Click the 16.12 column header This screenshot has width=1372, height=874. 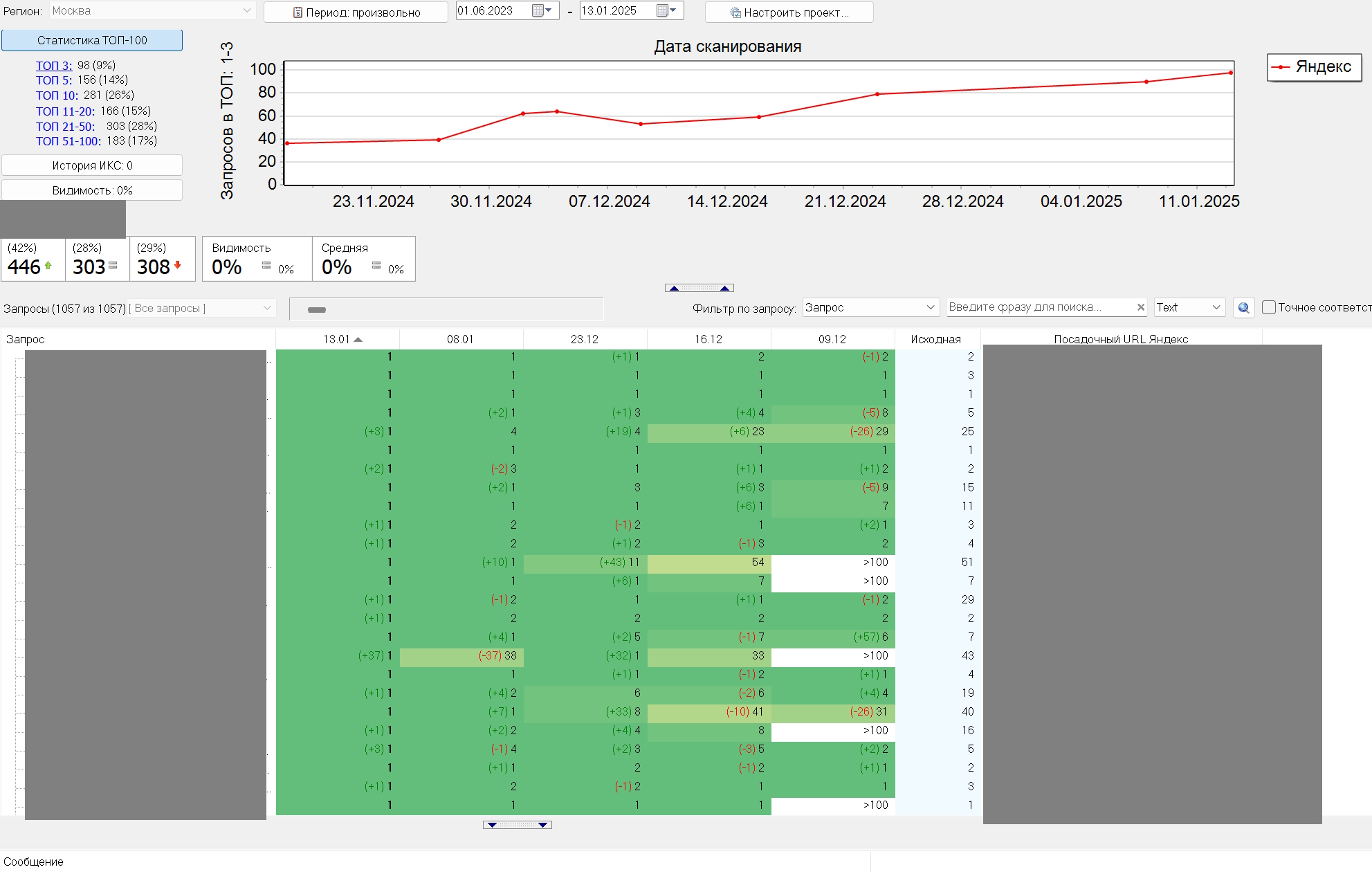(x=708, y=339)
